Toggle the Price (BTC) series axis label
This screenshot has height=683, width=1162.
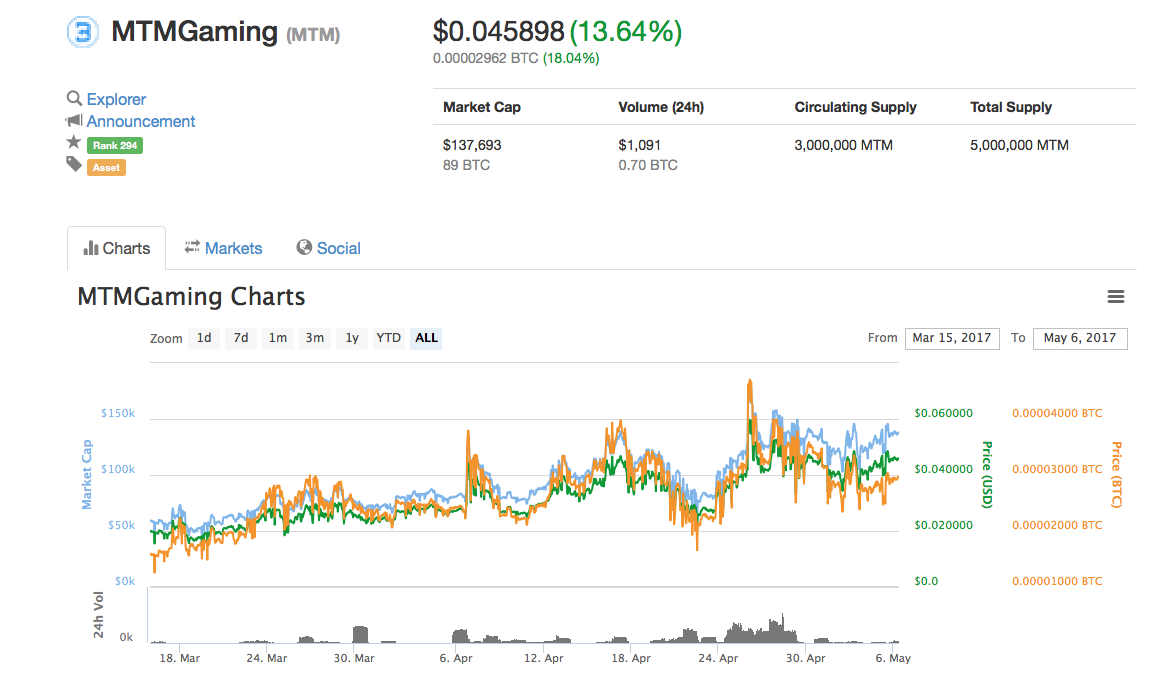tap(1116, 474)
